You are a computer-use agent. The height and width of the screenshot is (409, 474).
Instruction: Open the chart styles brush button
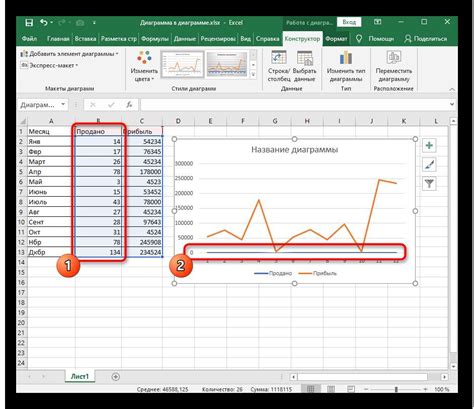pyautogui.click(x=429, y=164)
